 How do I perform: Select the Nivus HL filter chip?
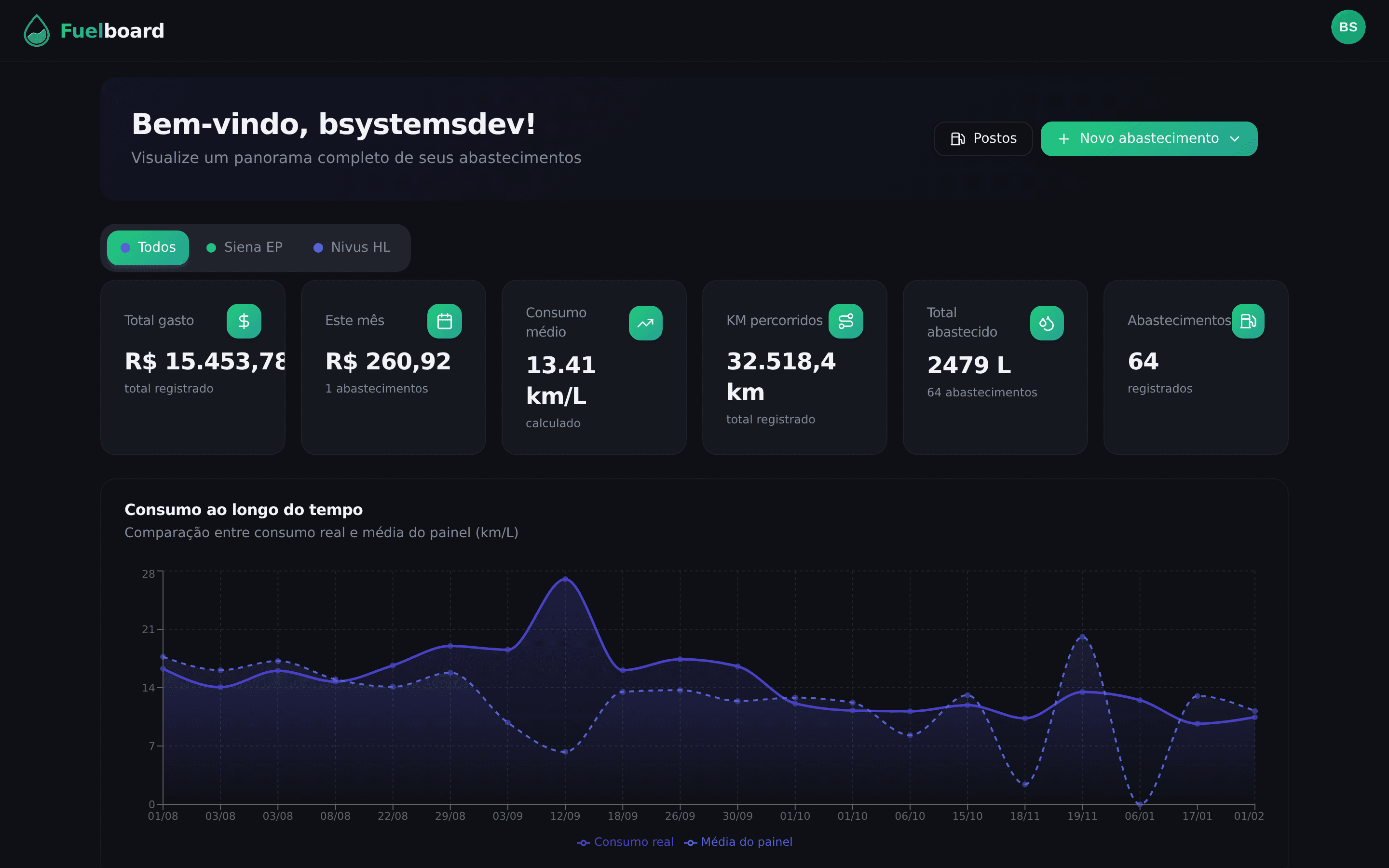click(353, 247)
